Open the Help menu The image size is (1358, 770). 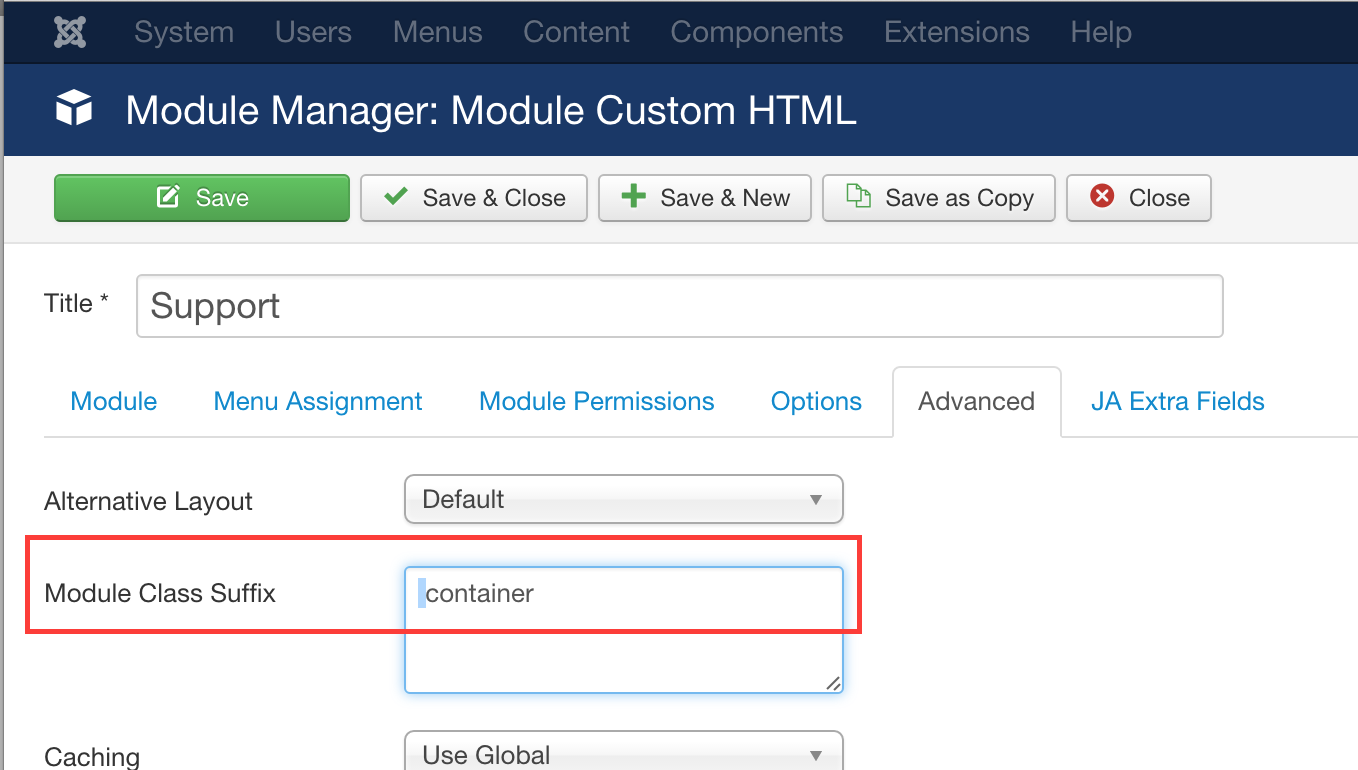[1100, 32]
